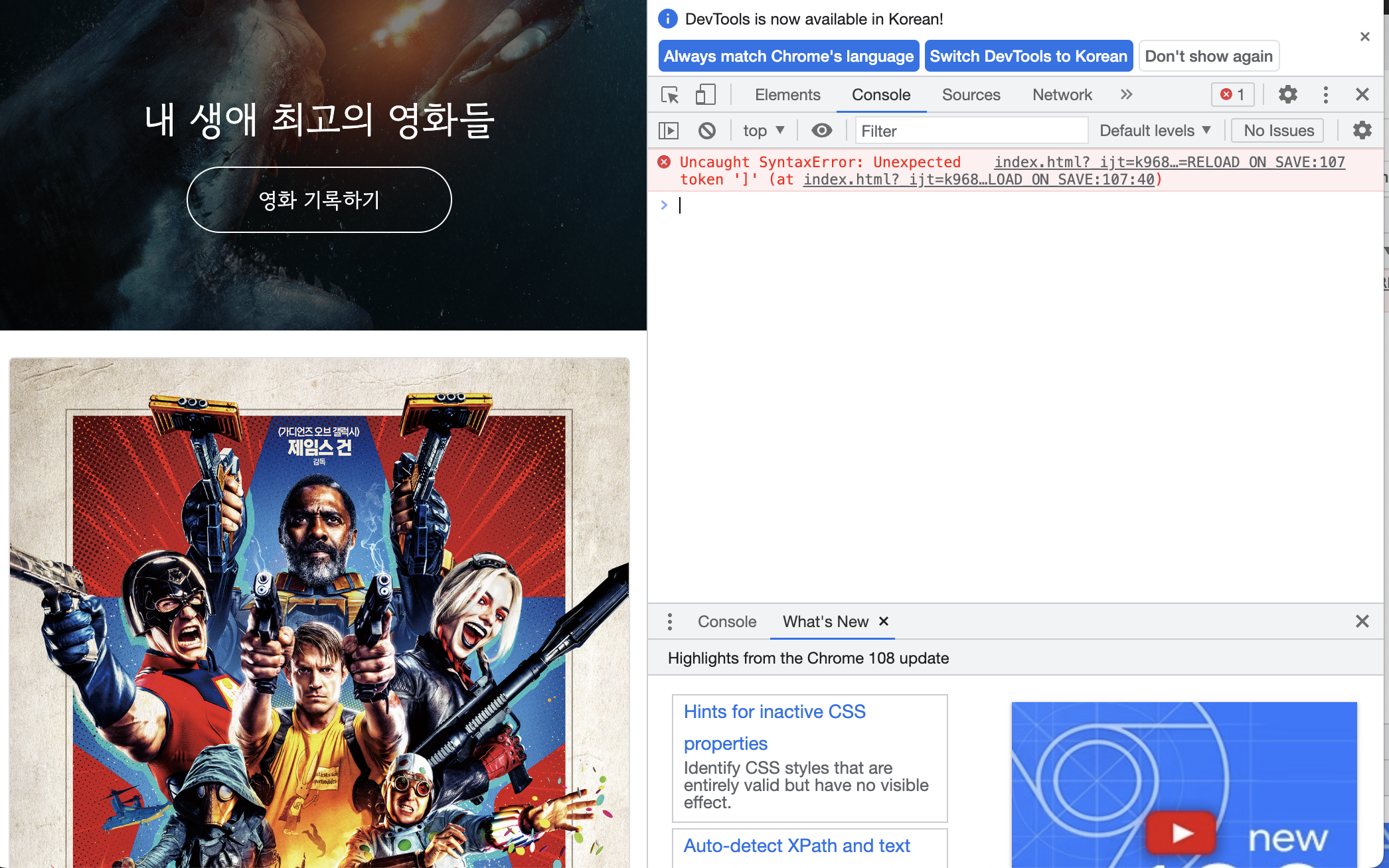Close the DevTools panel
Image resolution: width=1389 pixels, height=868 pixels.
(x=1362, y=95)
